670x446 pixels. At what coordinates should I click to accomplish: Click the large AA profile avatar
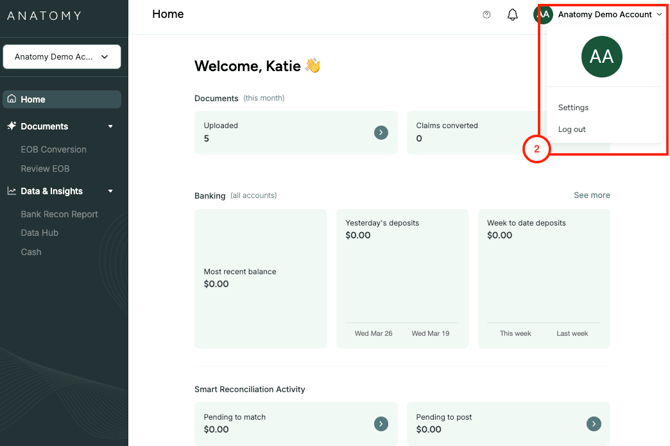pyautogui.click(x=601, y=57)
